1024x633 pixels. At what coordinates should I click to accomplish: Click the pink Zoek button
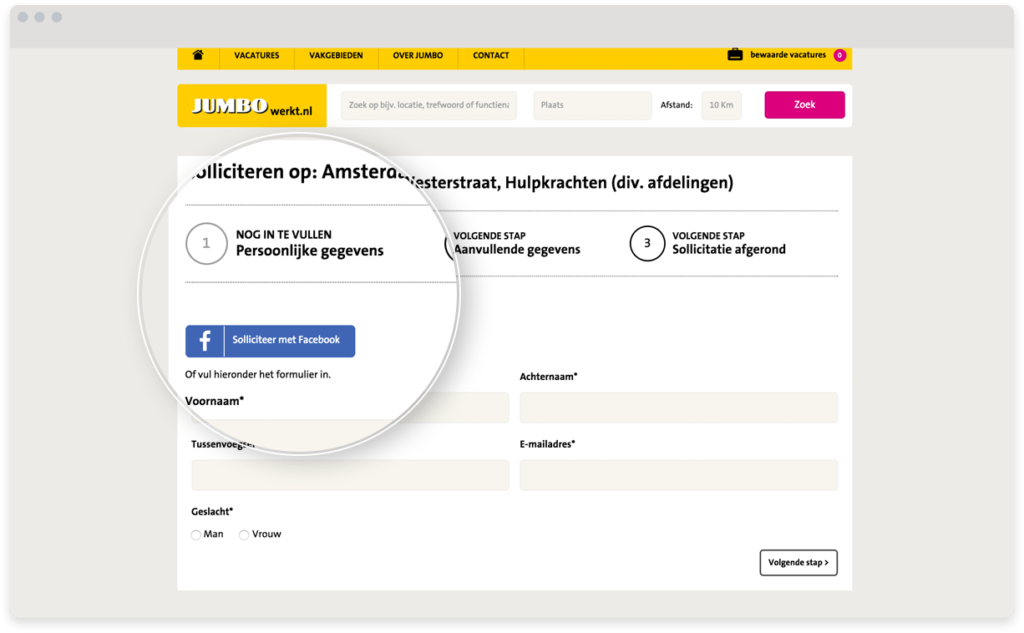pos(805,105)
